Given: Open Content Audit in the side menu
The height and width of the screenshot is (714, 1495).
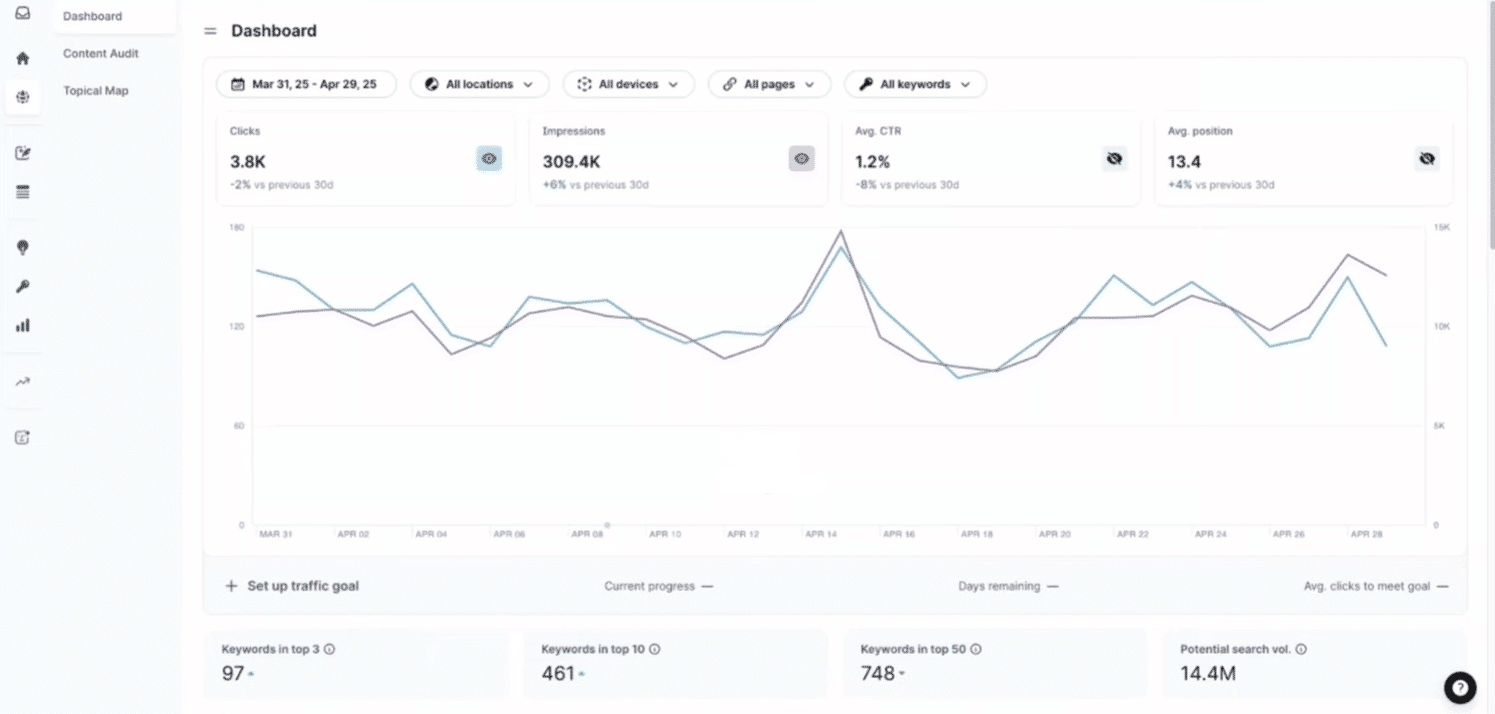Looking at the screenshot, I should pyautogui.click(x=101, y=54).
